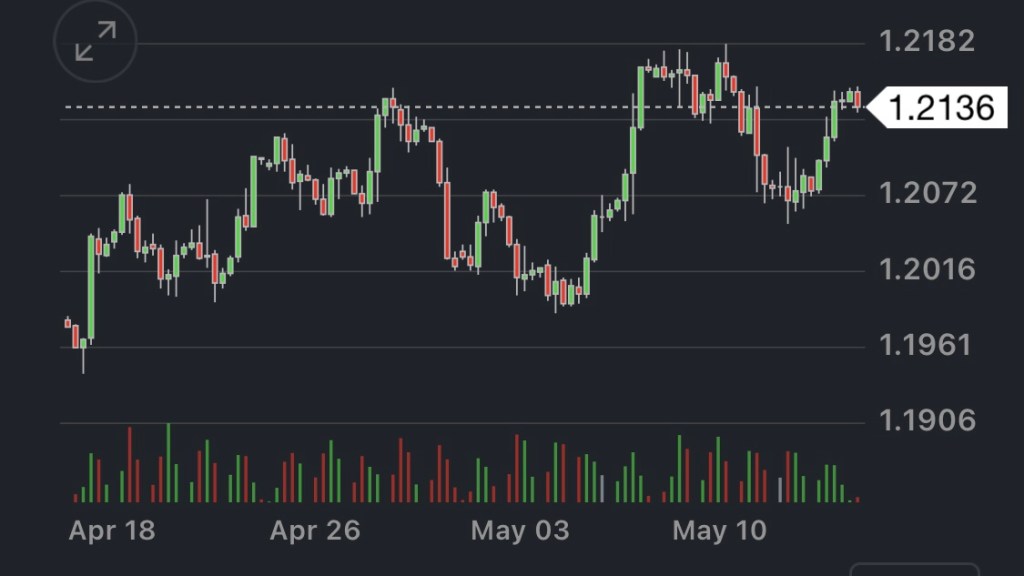1024x576 pixels.
Task: Select the first red candle at far left
Action: pyautogui.click(x=68, y=322)
